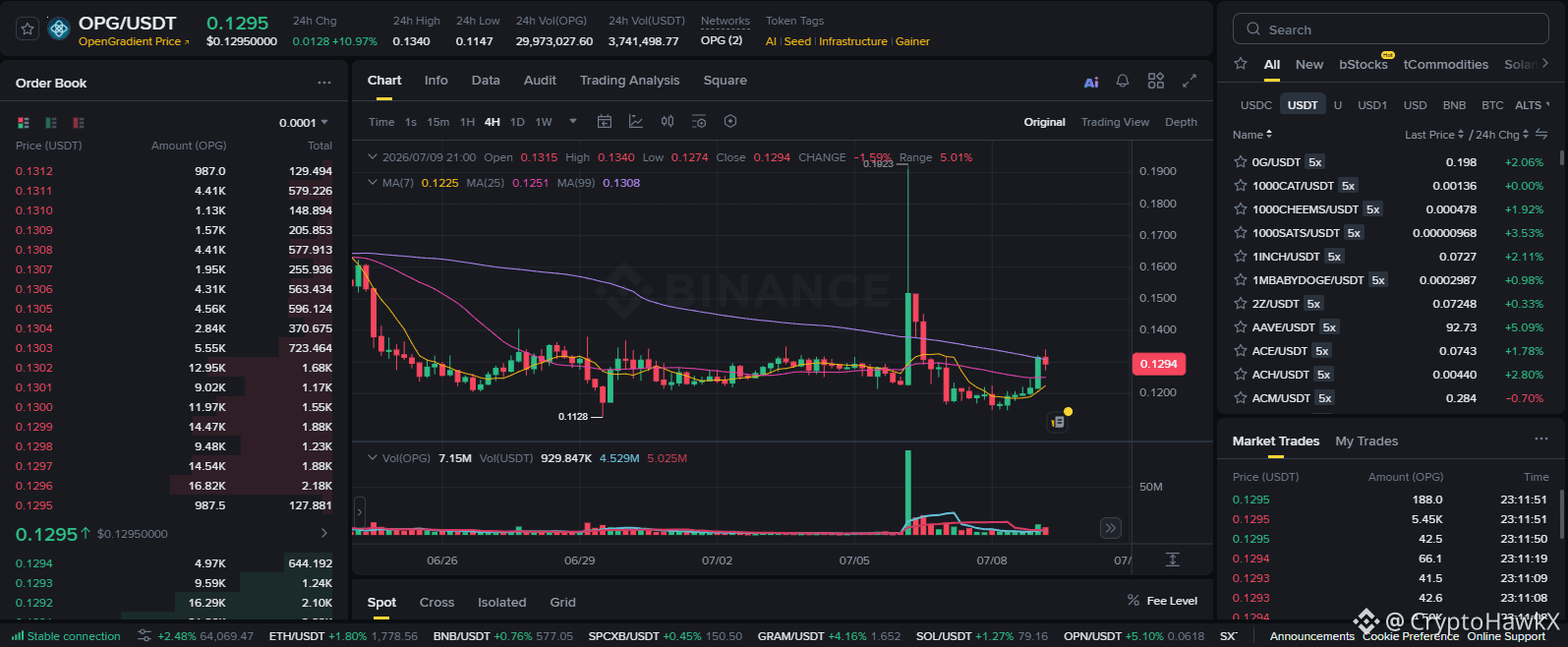Open tCommodities market category
The image size is (1568, 647).
(x=1446, y=64)
